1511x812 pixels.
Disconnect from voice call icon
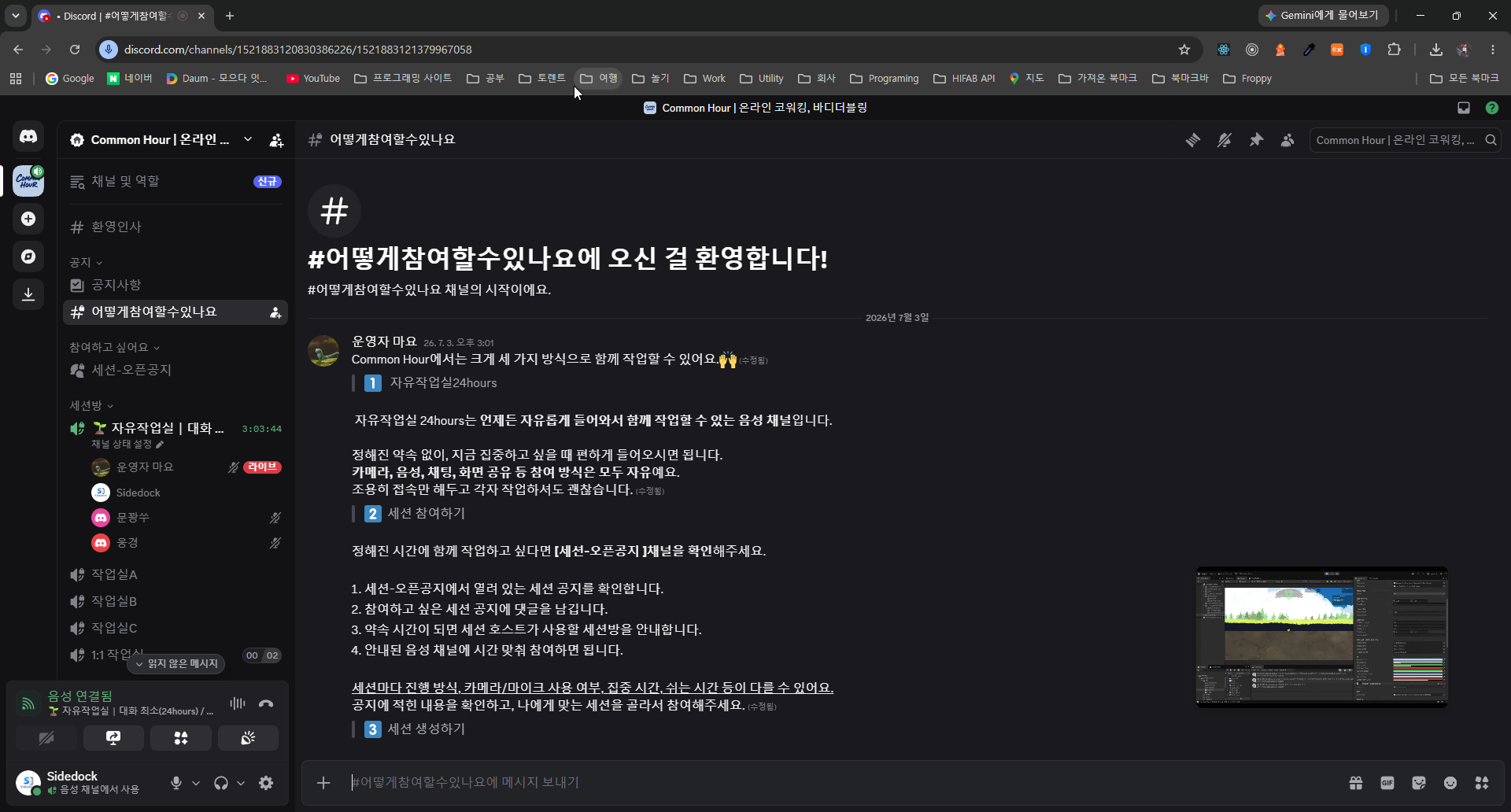pyautogui.click(x=266, y=703)
